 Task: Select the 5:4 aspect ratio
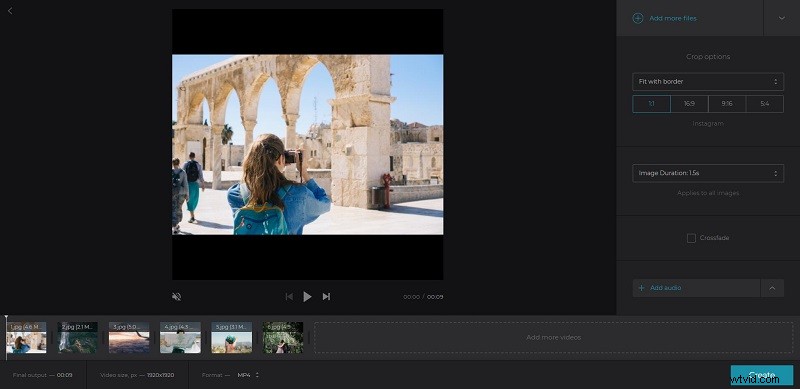(765, 104)
